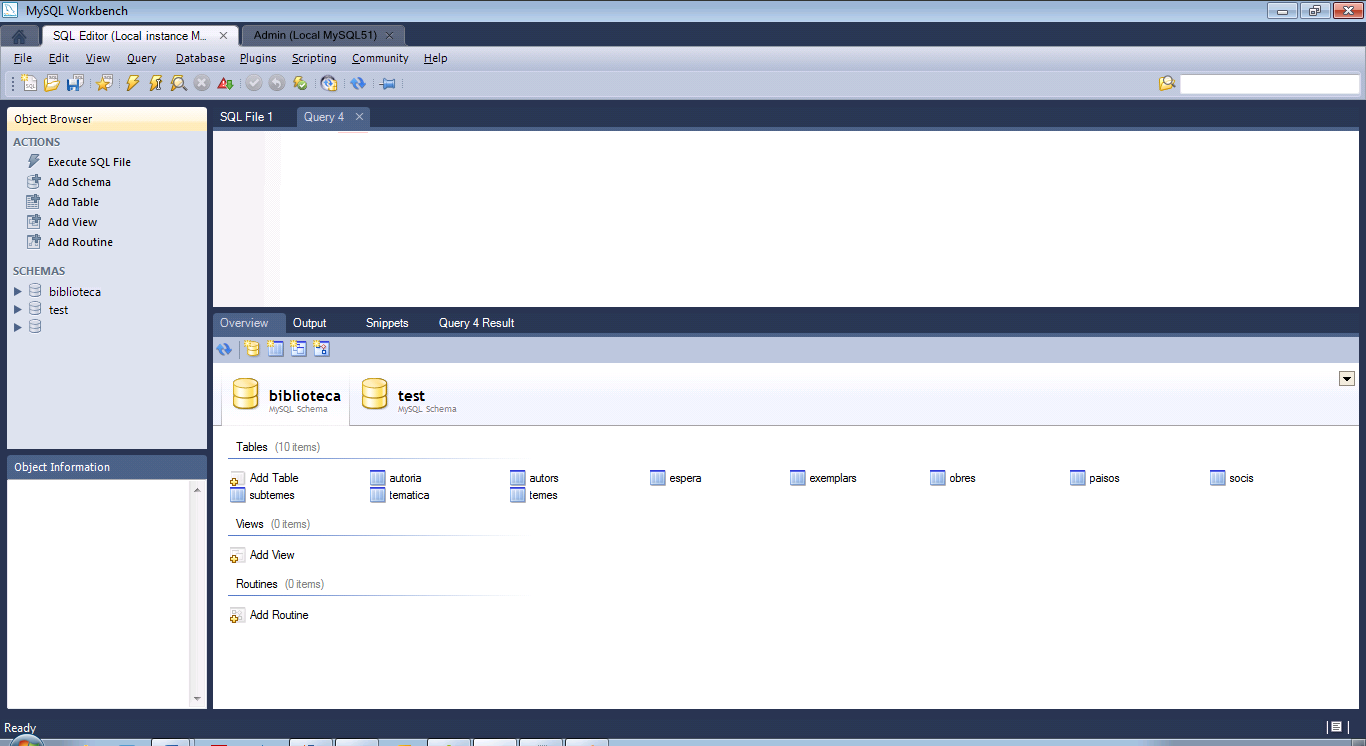
Task: Save SQL script with floppy disk icon
Action: 74,84
